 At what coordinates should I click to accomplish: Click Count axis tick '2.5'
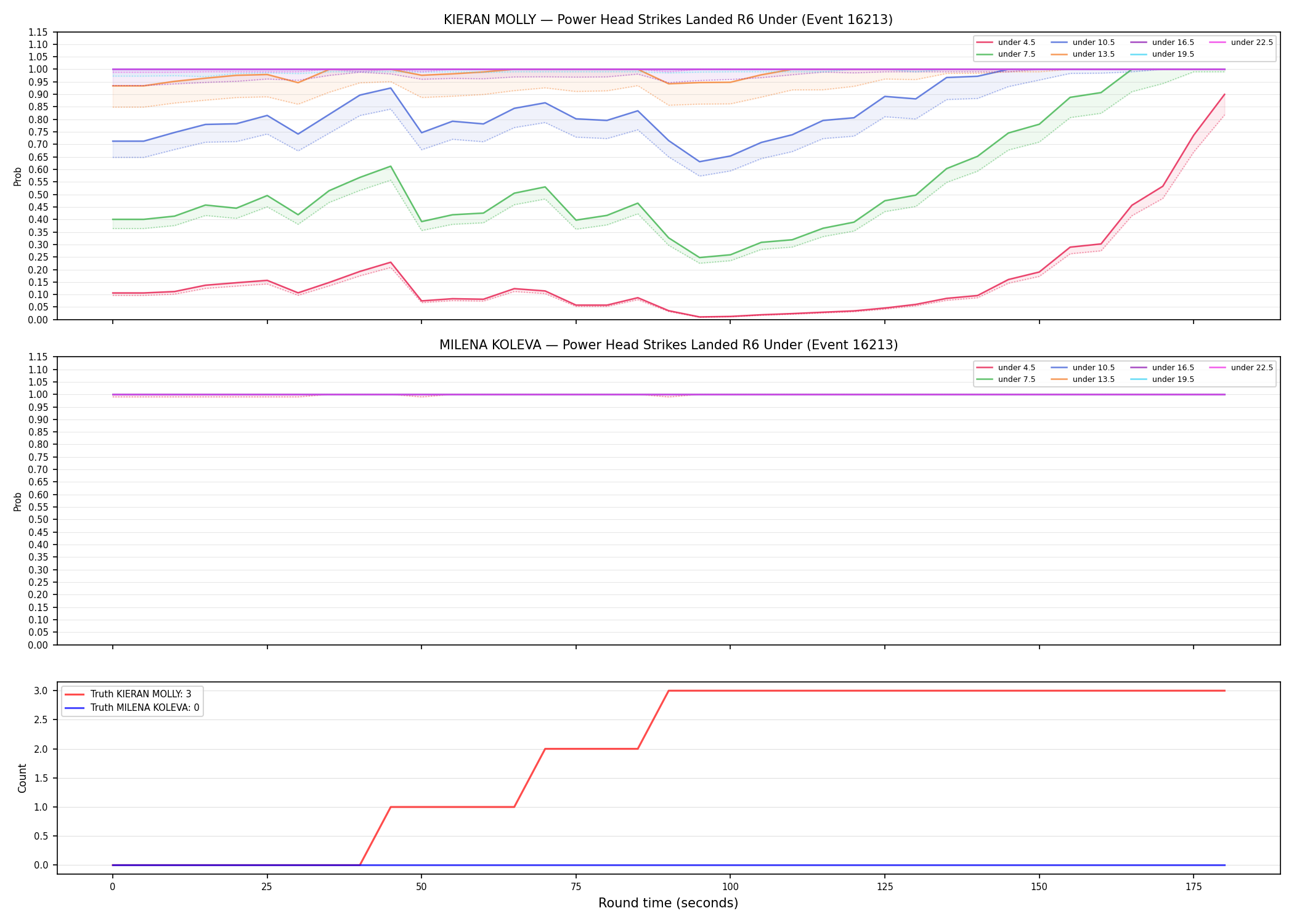[41, 720]
